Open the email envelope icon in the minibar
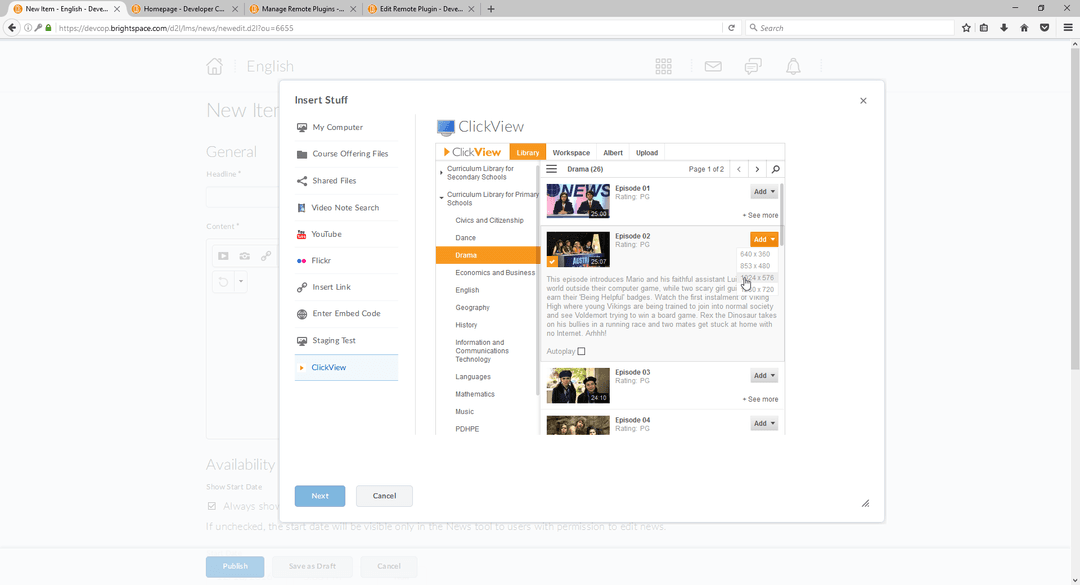 point(712,66)
